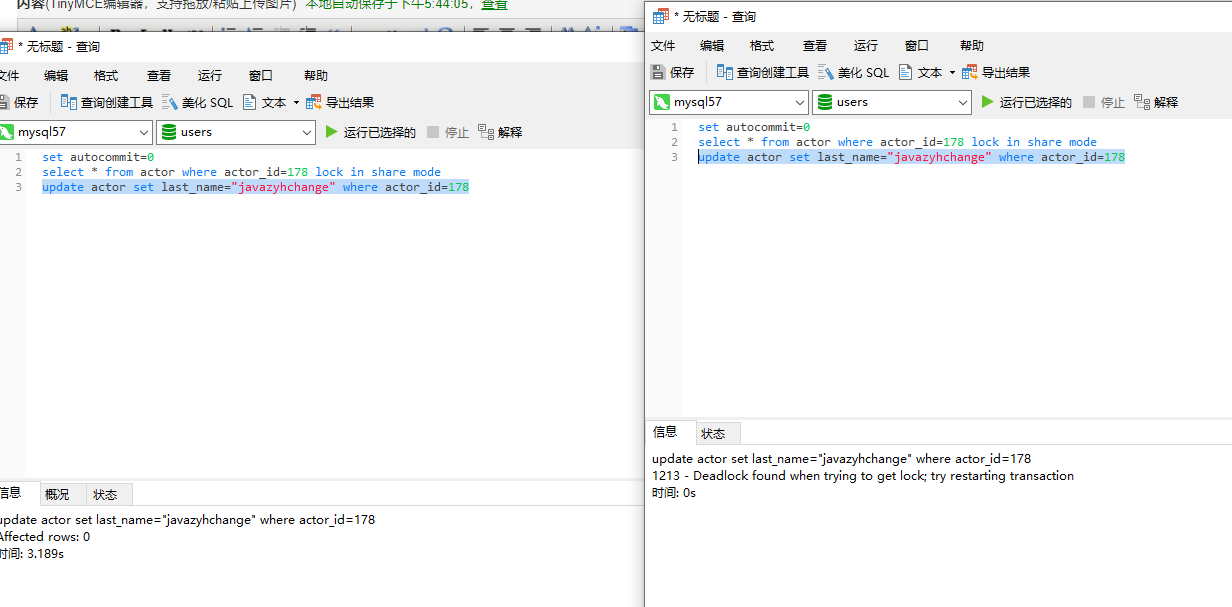Run 运行已选择的 in left window
The image size is (1232, 607).
[370, 132]
